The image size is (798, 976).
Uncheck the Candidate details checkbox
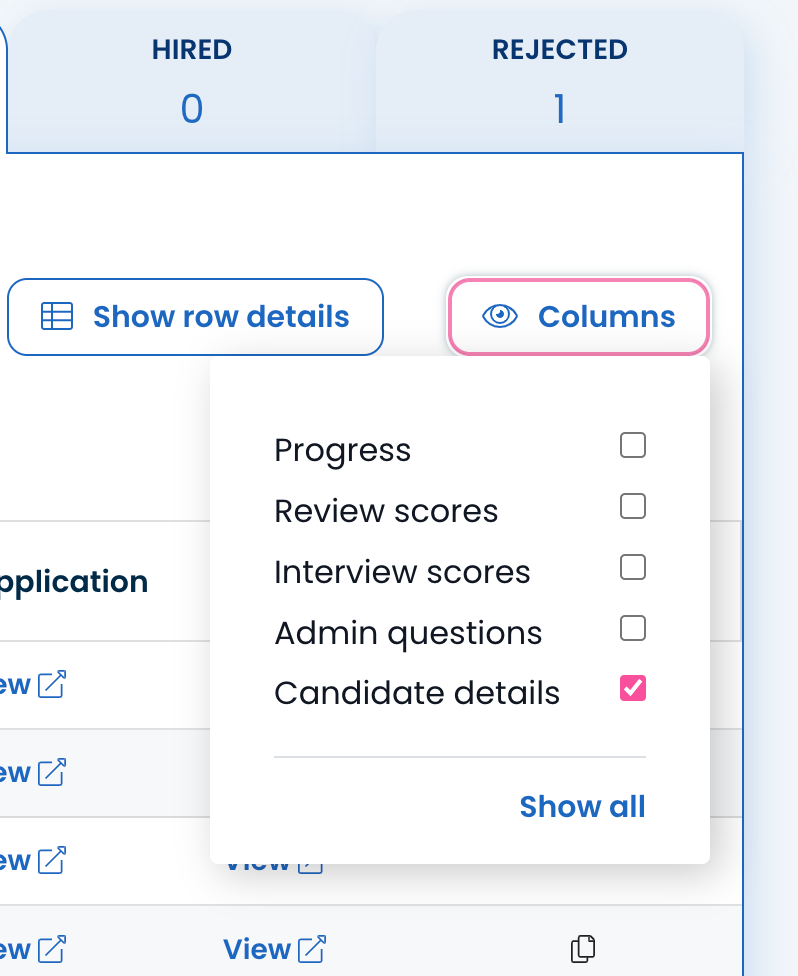pos(633,688)
